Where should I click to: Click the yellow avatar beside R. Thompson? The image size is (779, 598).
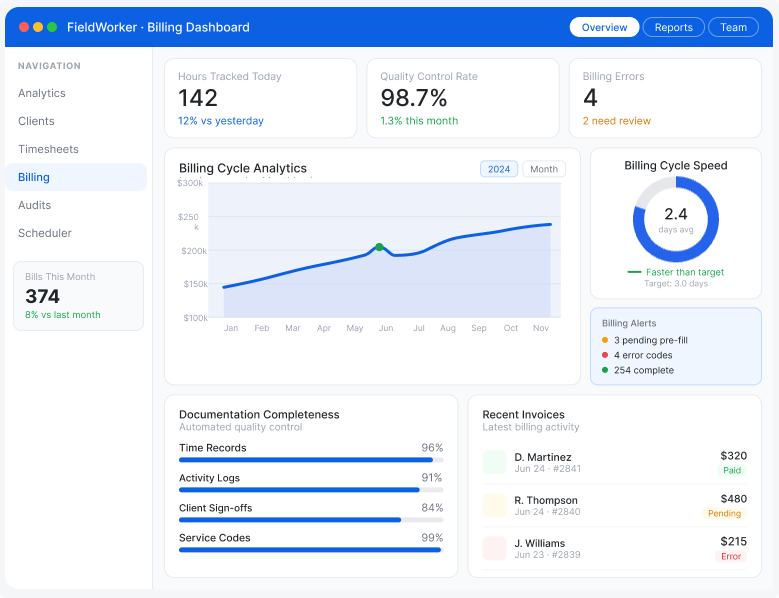click(x=494, y=505)
